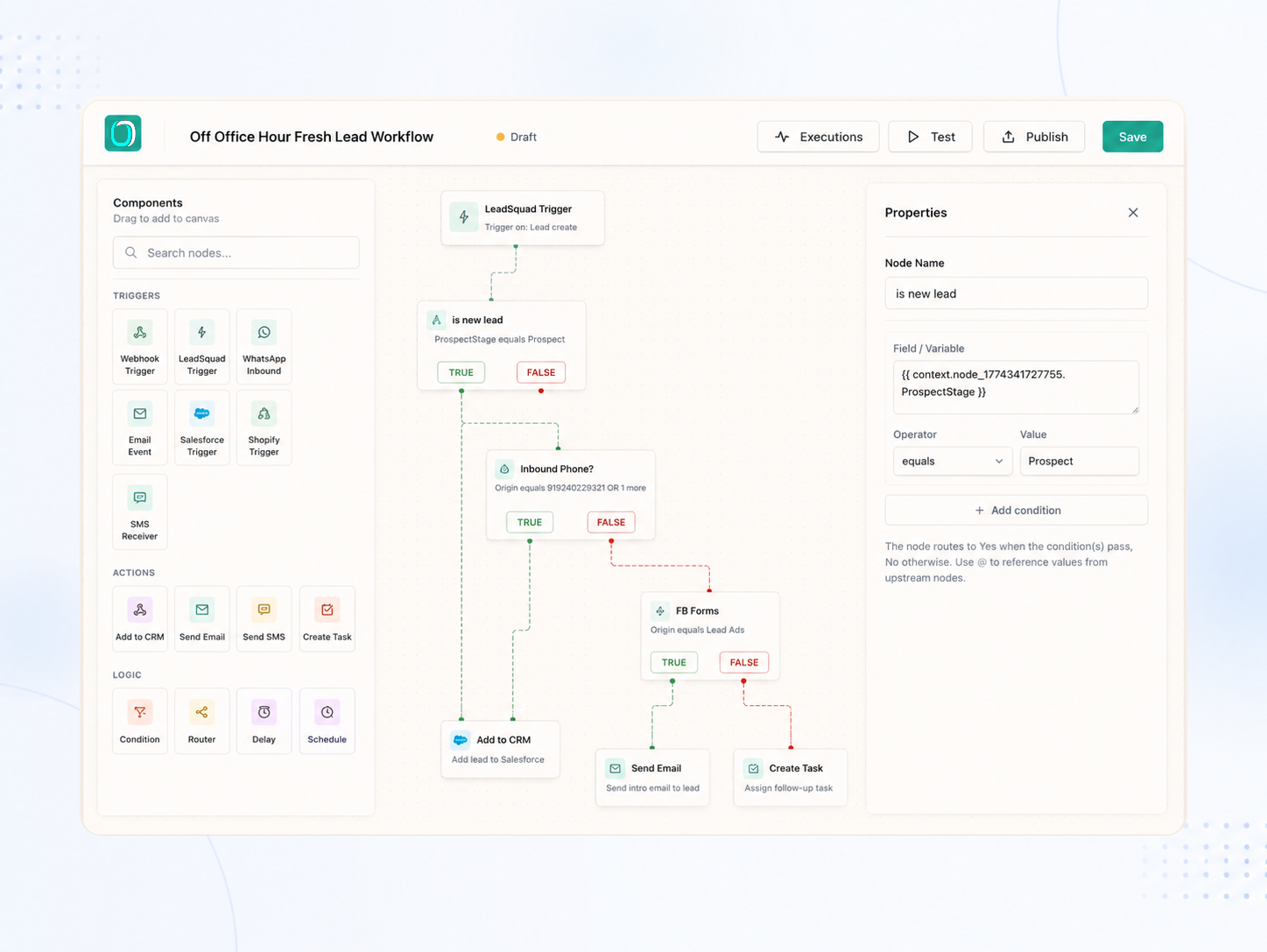Screen dimensions: 1267x952
Task: Click the LOGIC section label
Action: (127, 675)
